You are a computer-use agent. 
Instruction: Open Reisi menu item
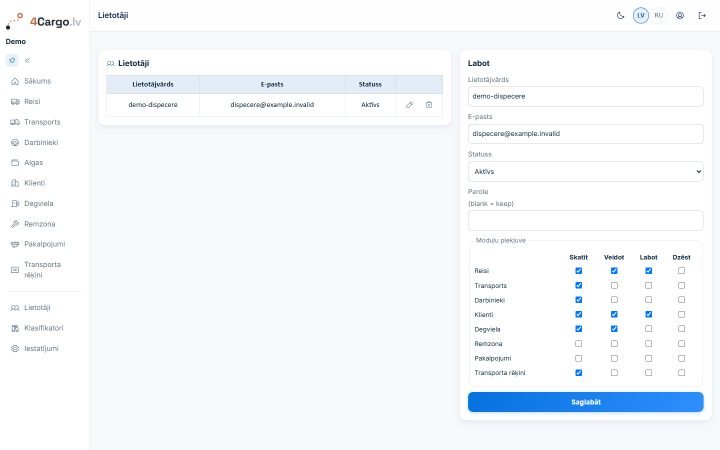coord(32,101)
